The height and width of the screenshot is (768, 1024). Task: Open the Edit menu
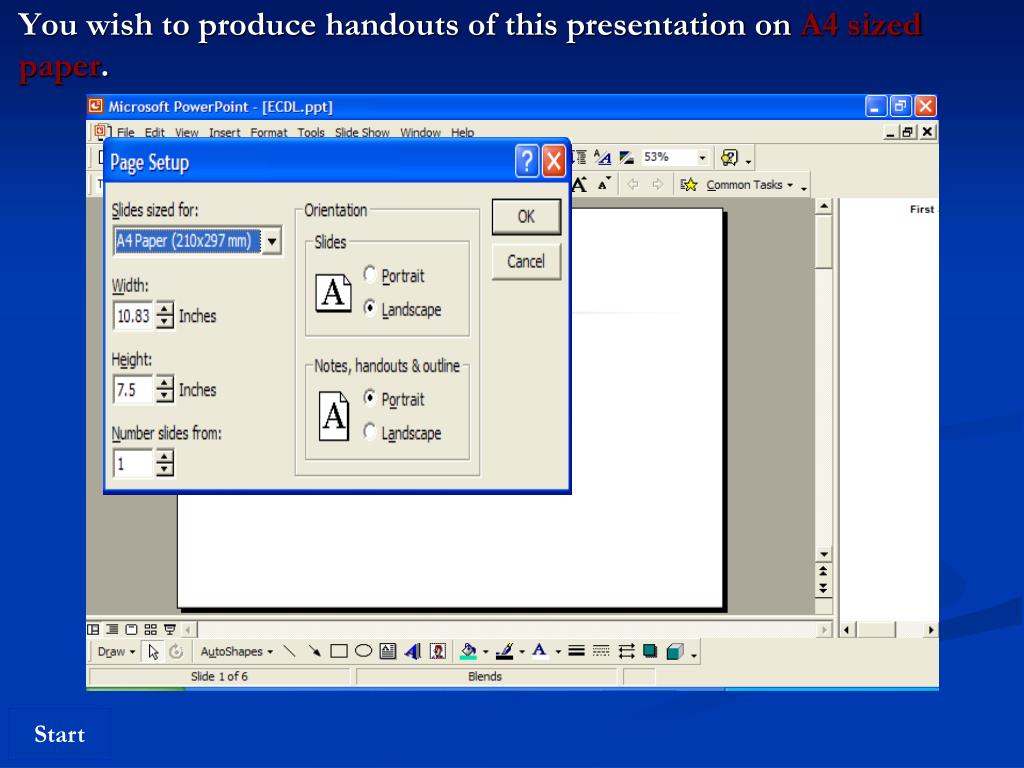click(x=155, y=133)
